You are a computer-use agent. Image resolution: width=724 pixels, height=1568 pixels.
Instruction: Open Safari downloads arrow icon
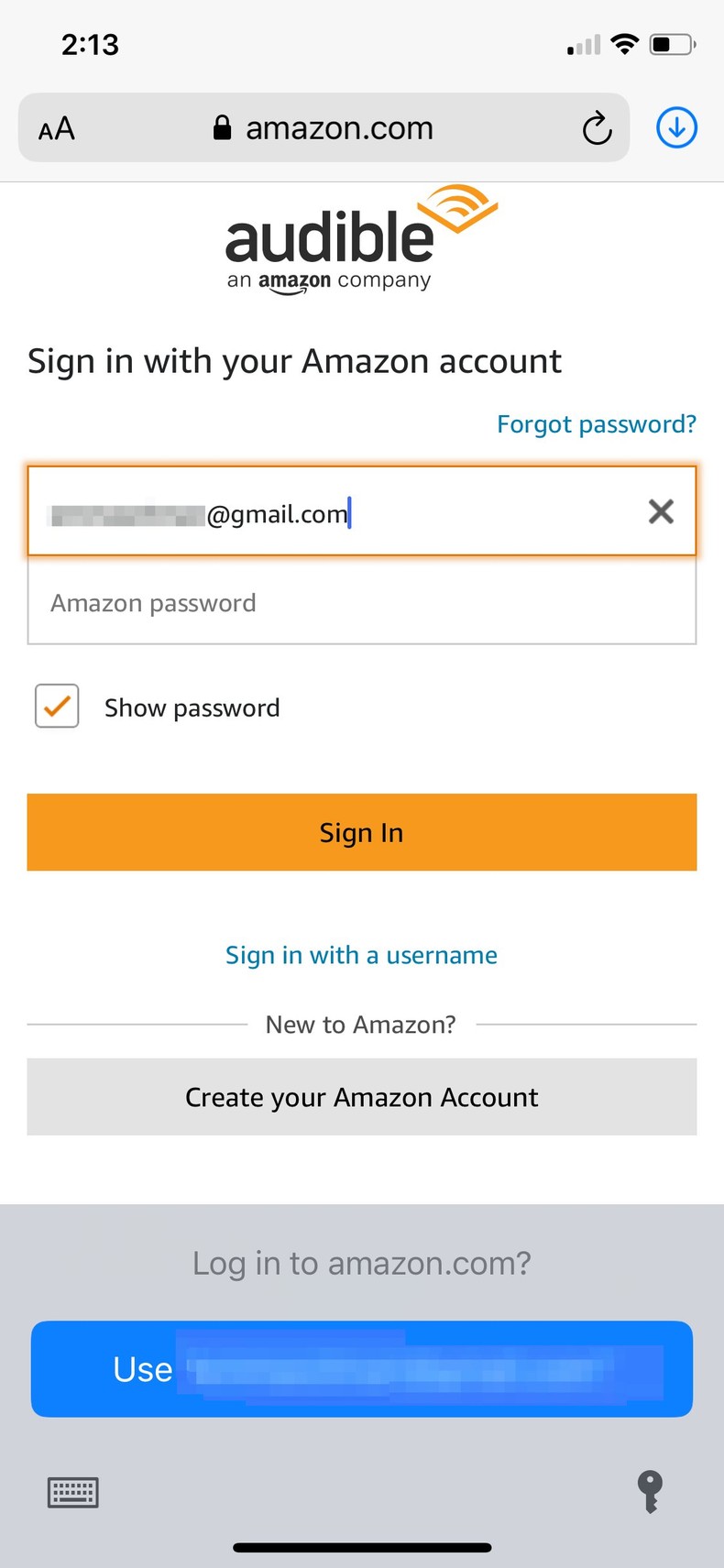tap(676, 127)
